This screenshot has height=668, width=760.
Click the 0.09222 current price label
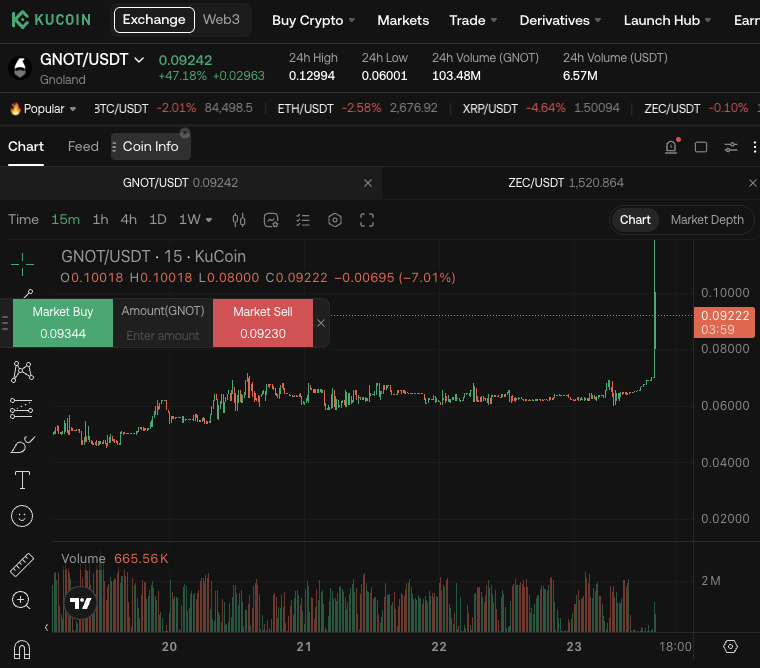coord(724,322)
